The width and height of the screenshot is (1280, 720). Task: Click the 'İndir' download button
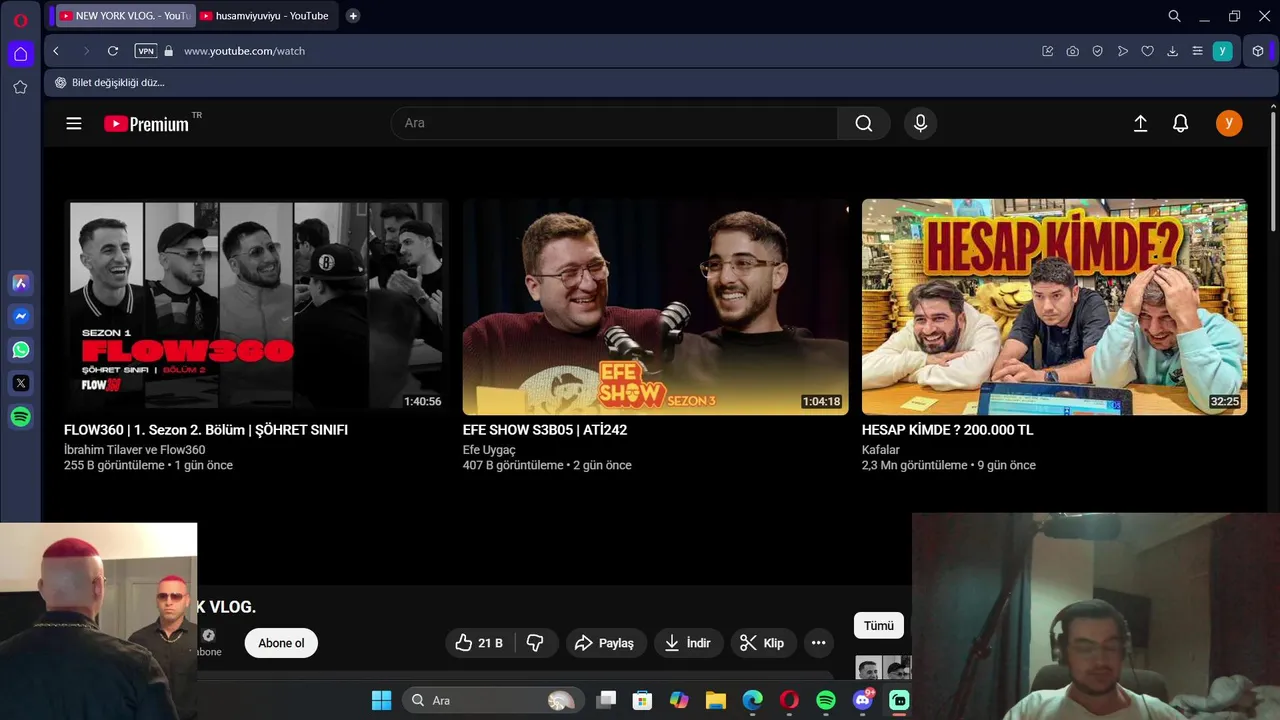pos(689,643)
